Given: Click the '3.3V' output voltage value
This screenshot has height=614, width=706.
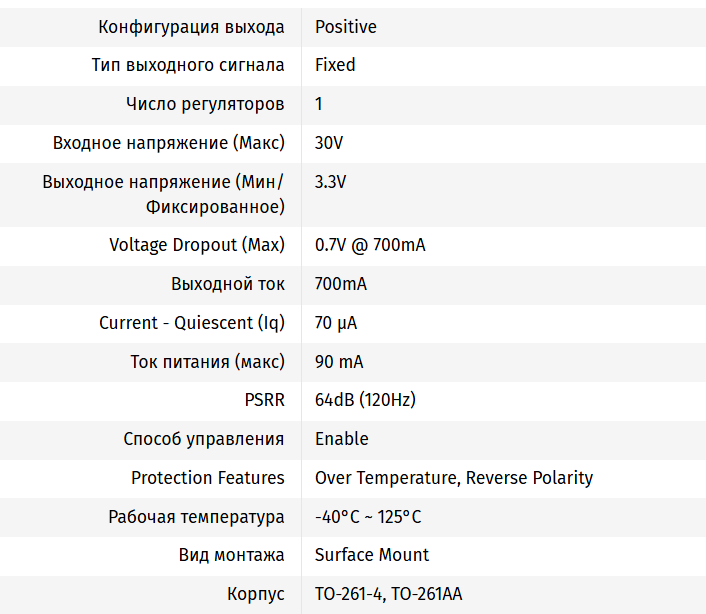Looking at the screenshot, I should [x=330, y=182].
